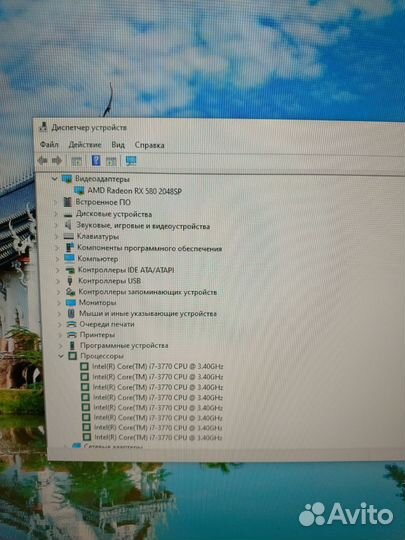Click the Мониторы screen icon
The height and width of the screenshot is (540, 405).
click(x=71, y=303)
